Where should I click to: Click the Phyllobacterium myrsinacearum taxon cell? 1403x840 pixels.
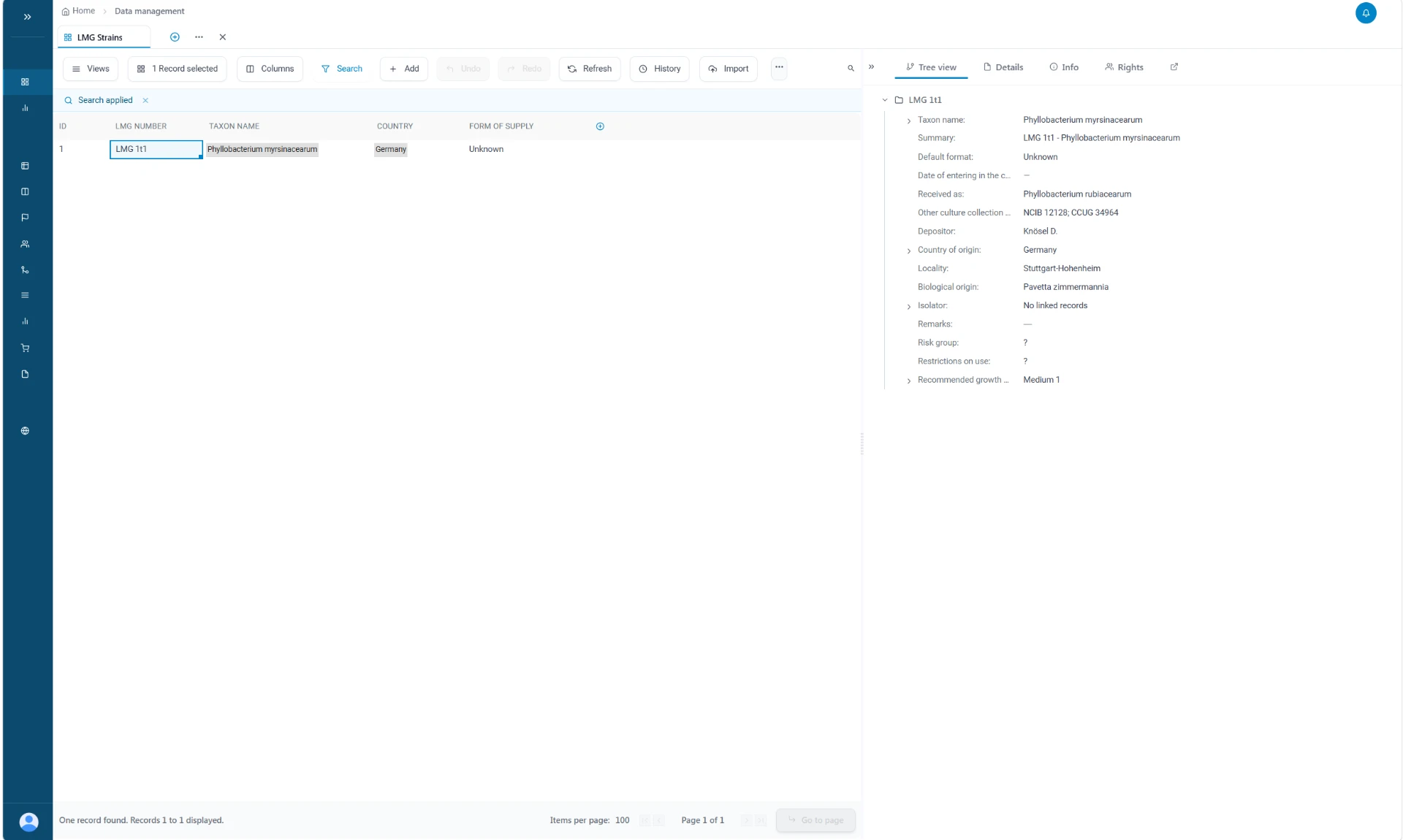[262, 149]
